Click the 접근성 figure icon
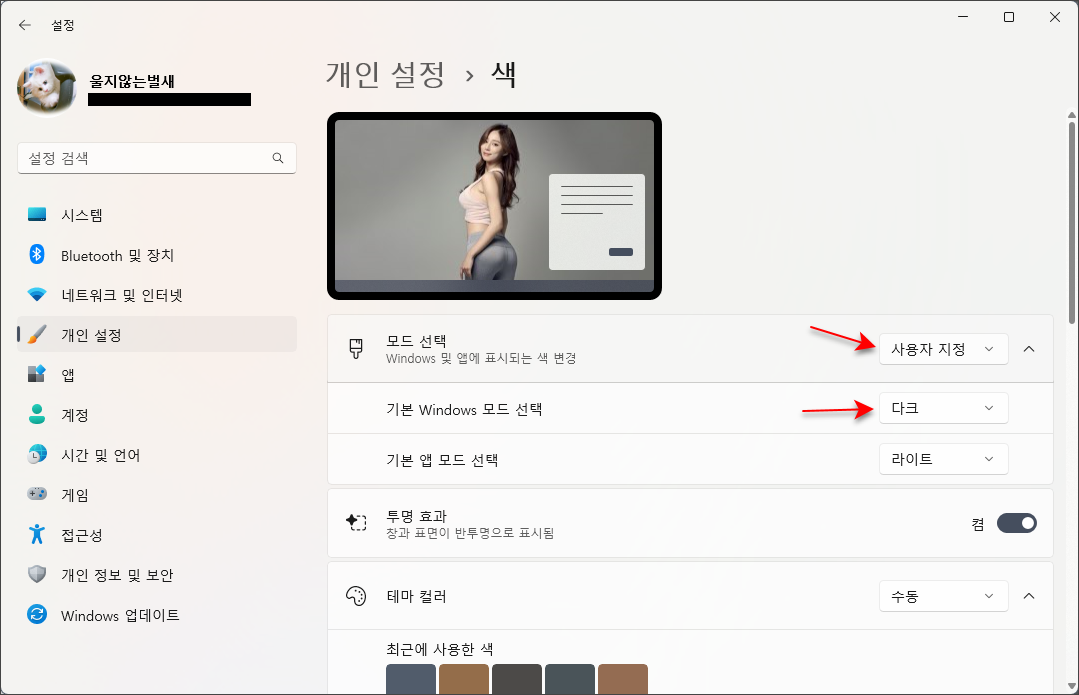The height and width of the screenshot is (695, 1079). coord(37,534)
